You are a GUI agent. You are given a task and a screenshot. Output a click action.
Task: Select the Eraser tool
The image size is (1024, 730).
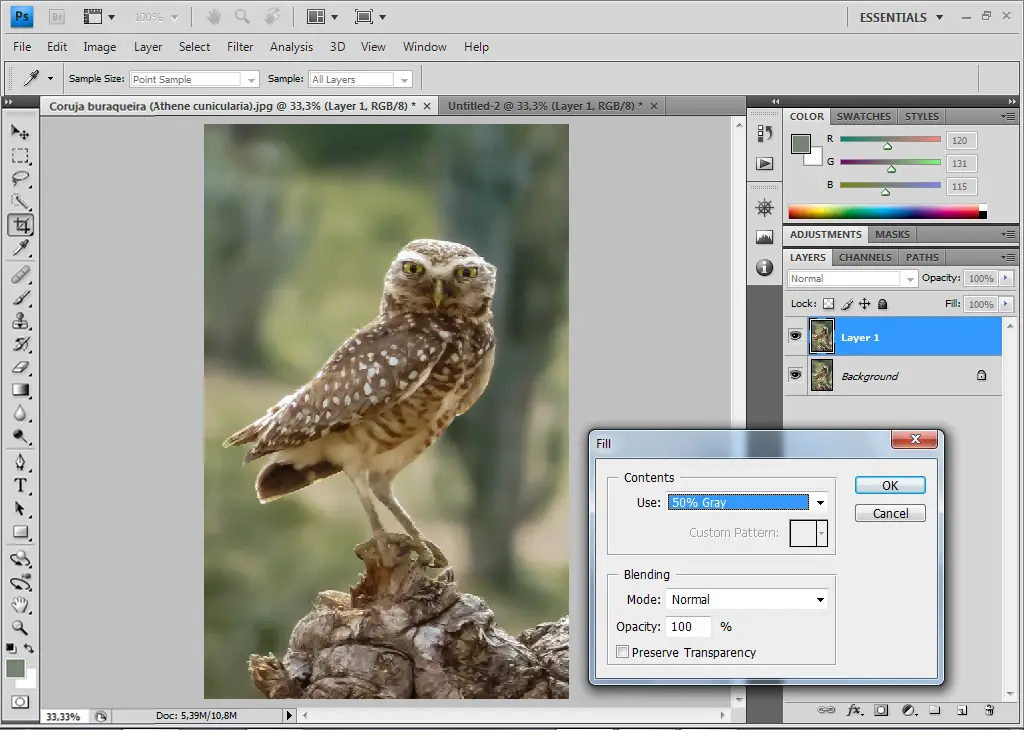20,367
